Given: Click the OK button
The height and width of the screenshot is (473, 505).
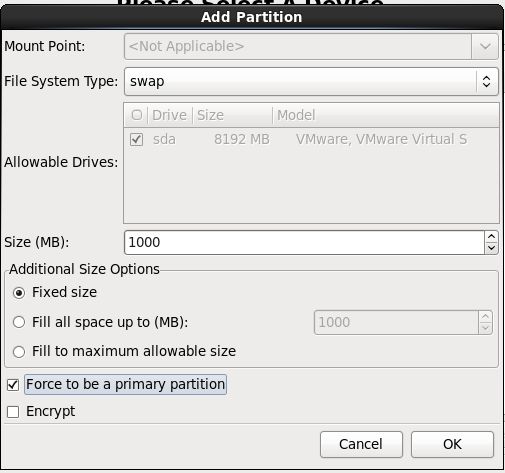Looking at the screenshot, I should [x=452, y=444].
